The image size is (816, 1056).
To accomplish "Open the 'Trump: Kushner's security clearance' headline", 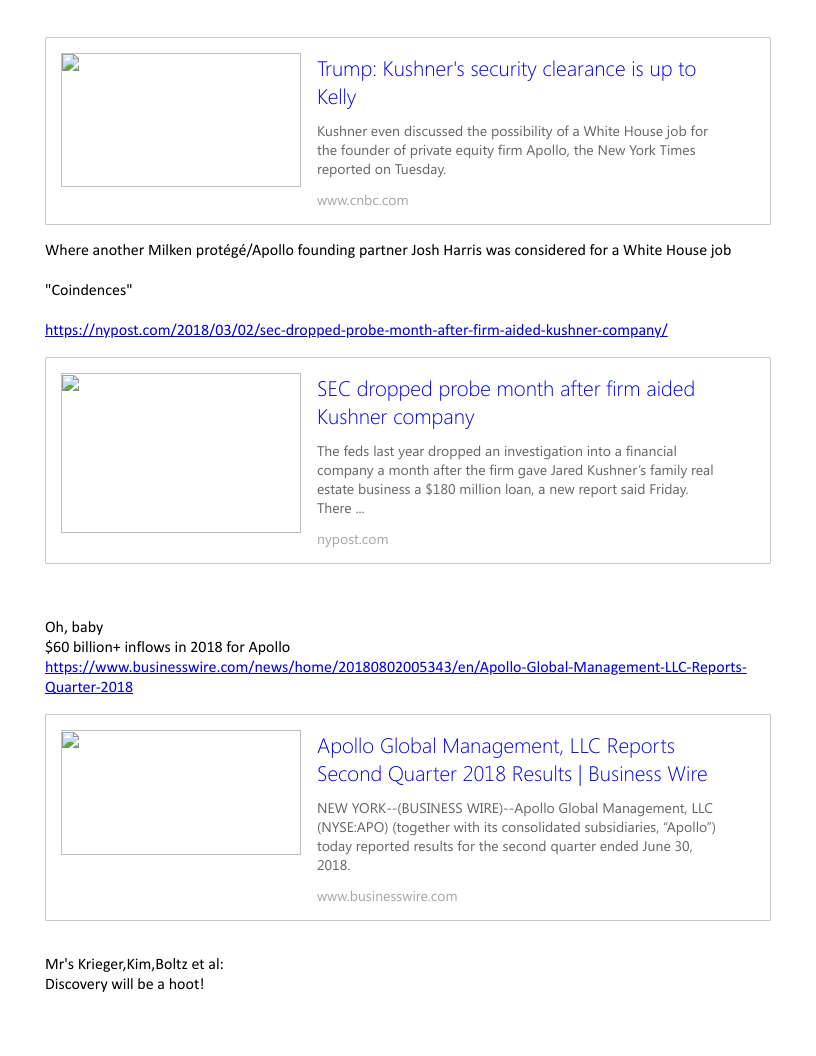I will (506, 83).
